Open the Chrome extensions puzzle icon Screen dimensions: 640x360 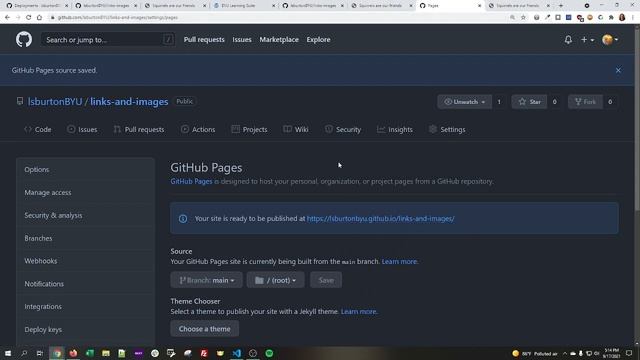611,18
